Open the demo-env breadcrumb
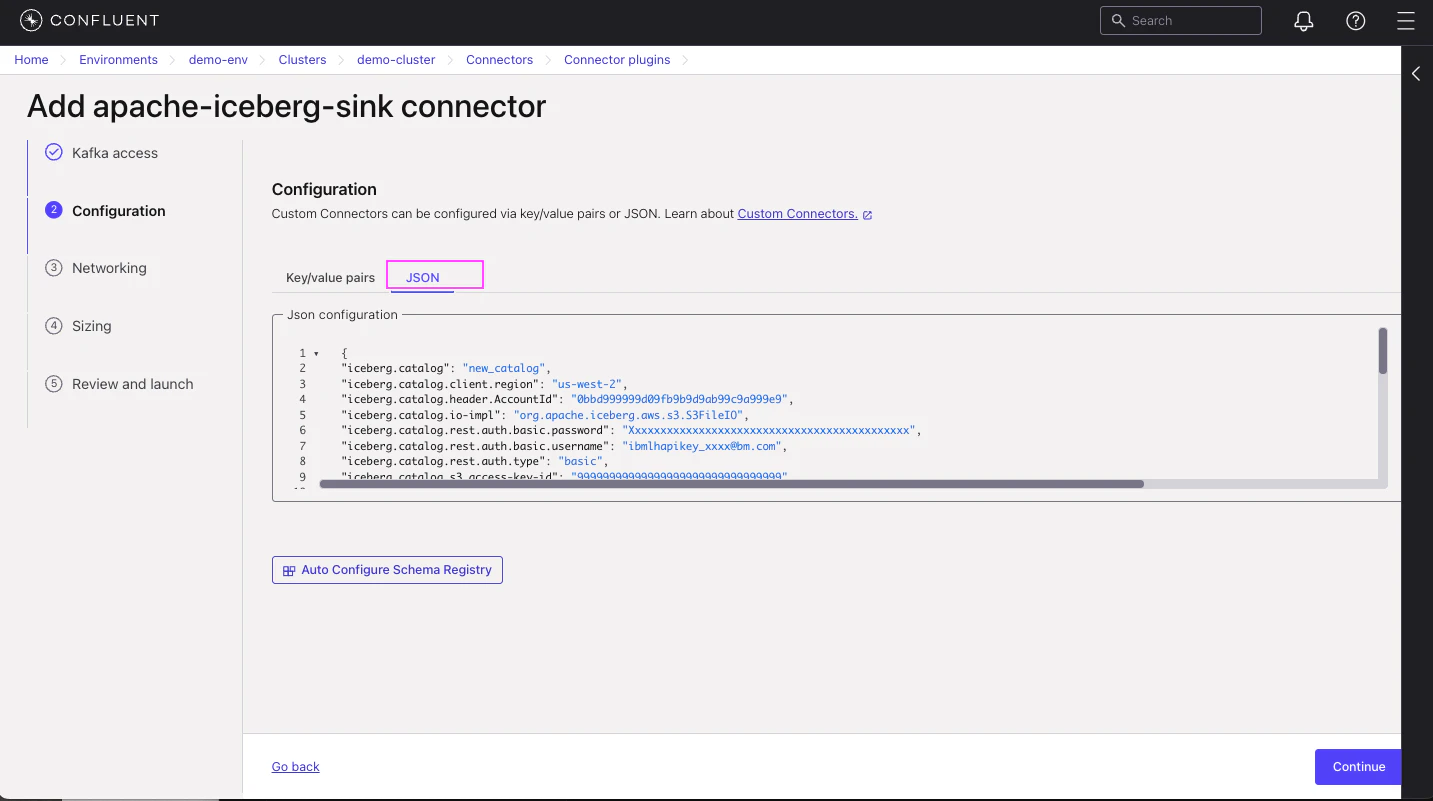This screenshot has height=801, width=1433. pyautogui.click(x=218, y=60)
